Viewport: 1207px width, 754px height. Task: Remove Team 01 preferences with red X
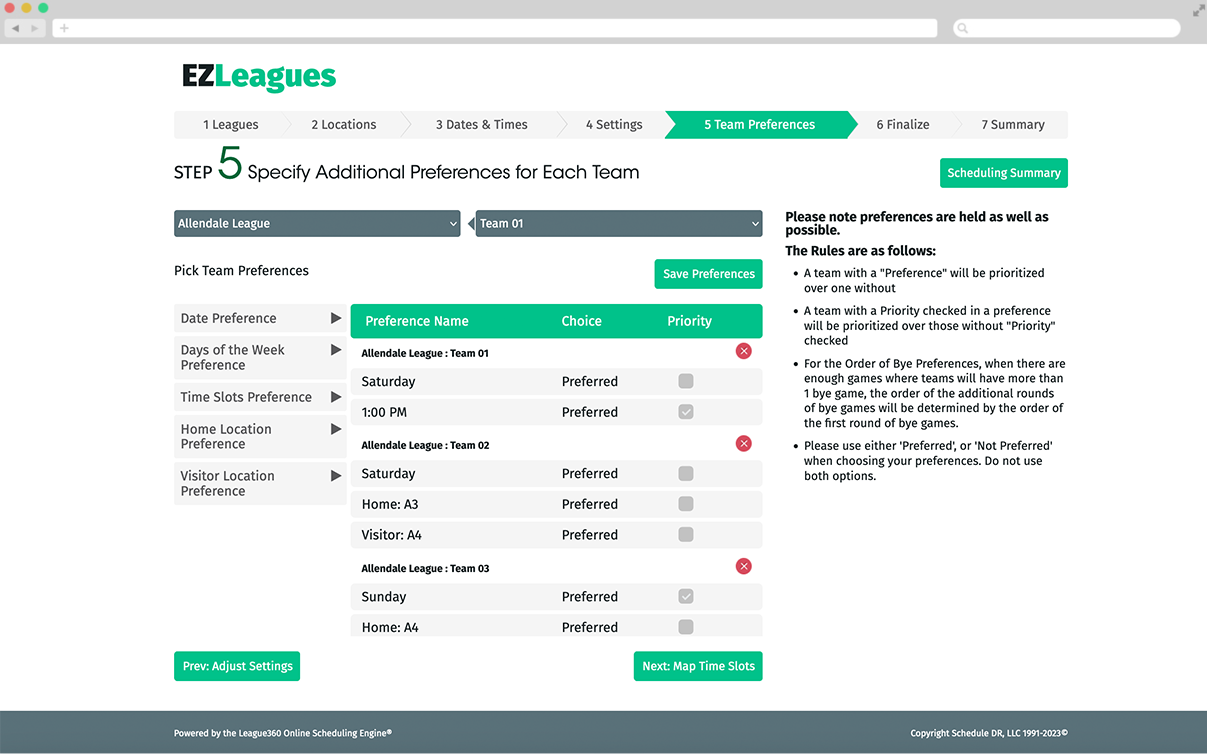pyautogui.click(x=743, y=351)
